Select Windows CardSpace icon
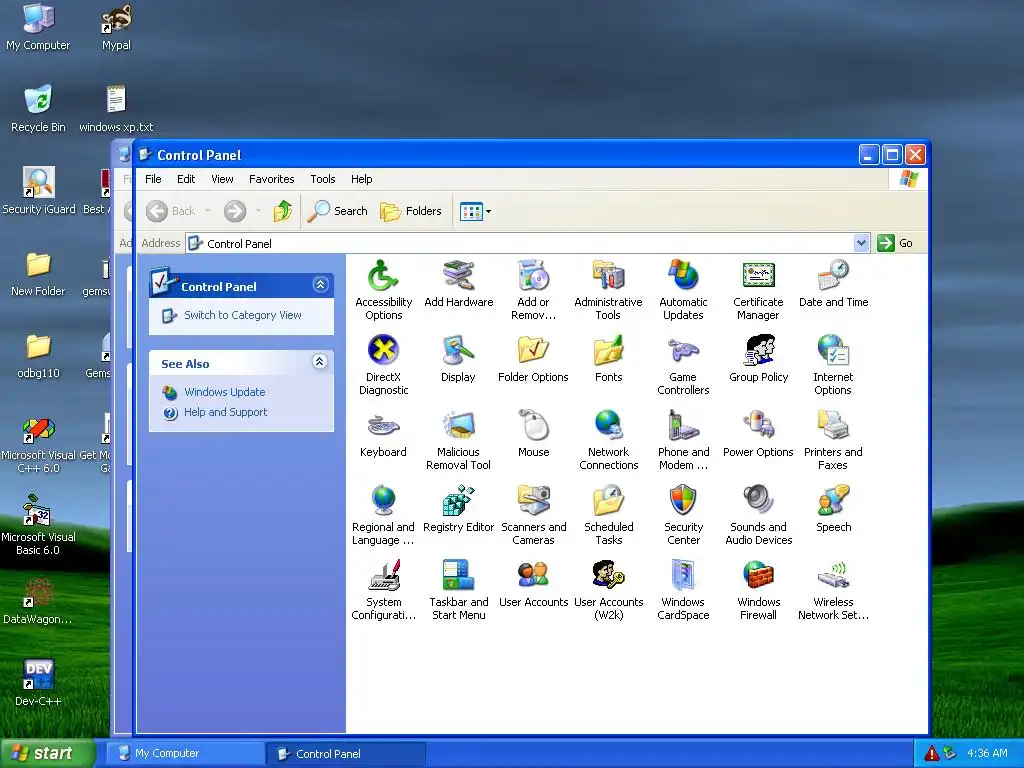 683,576
